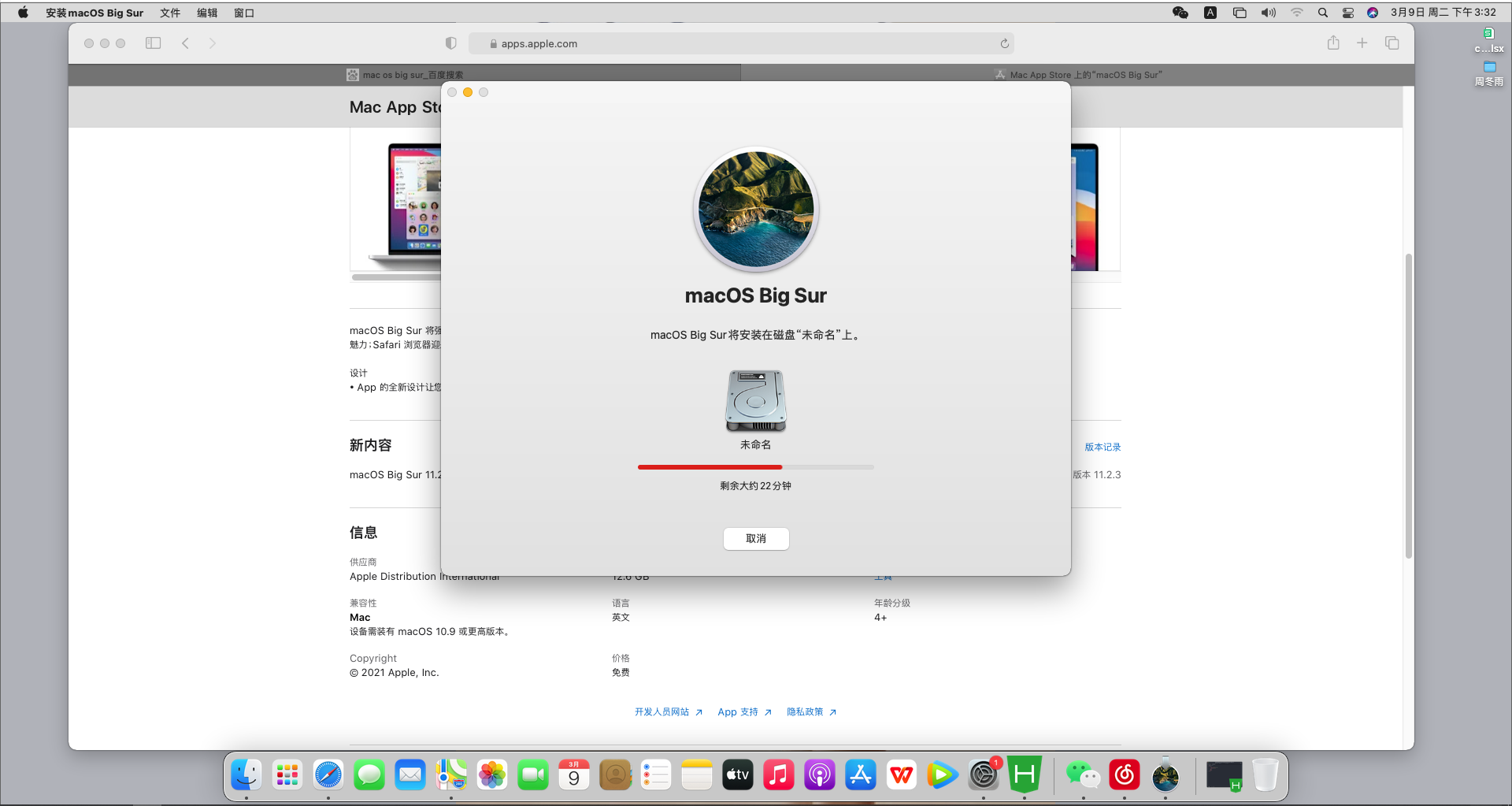The image size is (1512, 806).
Task: Open Launchpad from the Dock
Action: 287,775
